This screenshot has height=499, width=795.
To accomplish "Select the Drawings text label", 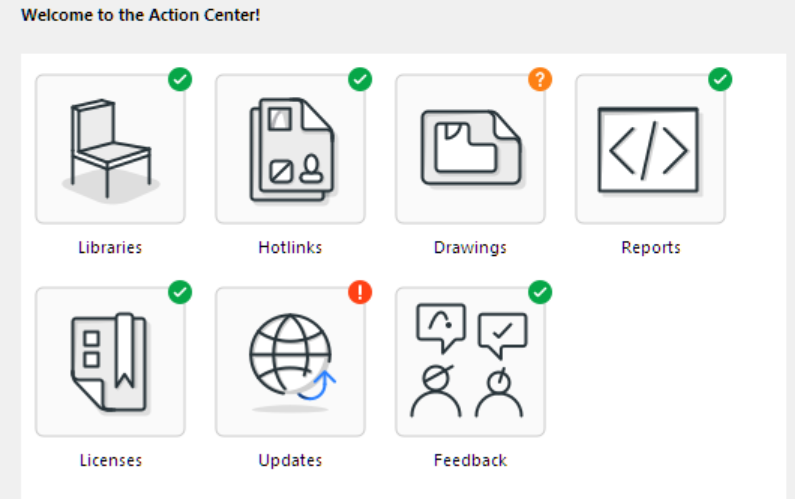I will click(x=470, y=248).
